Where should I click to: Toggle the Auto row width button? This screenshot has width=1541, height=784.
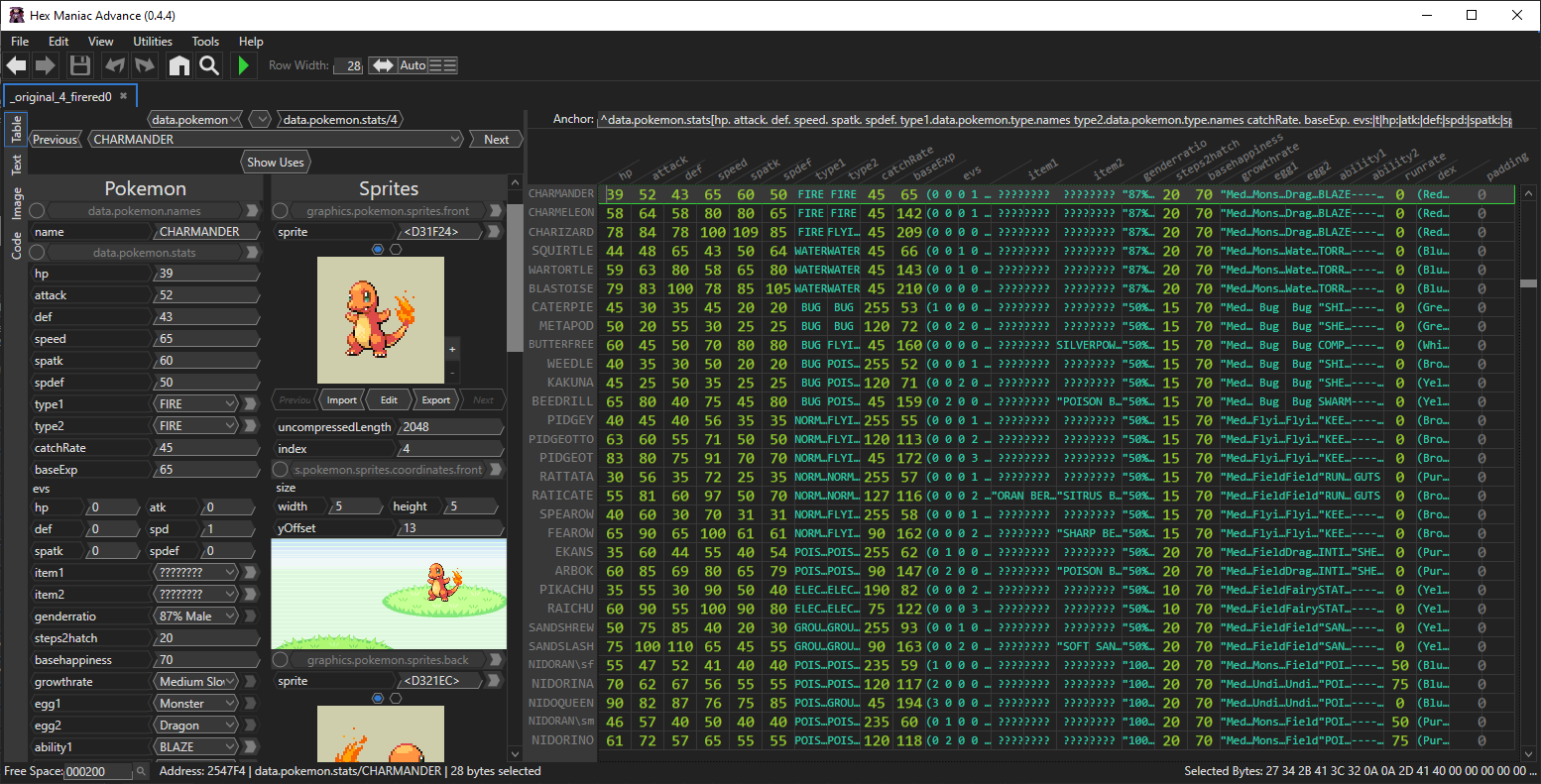[413, 65]
